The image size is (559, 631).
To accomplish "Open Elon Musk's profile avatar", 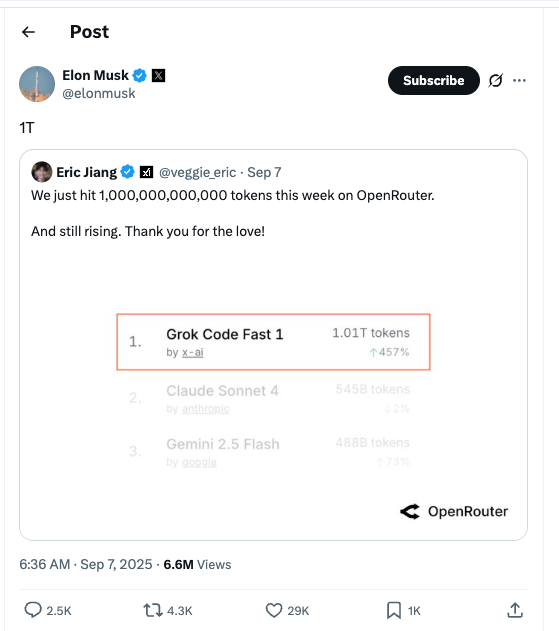I will (x=37, y=84).
